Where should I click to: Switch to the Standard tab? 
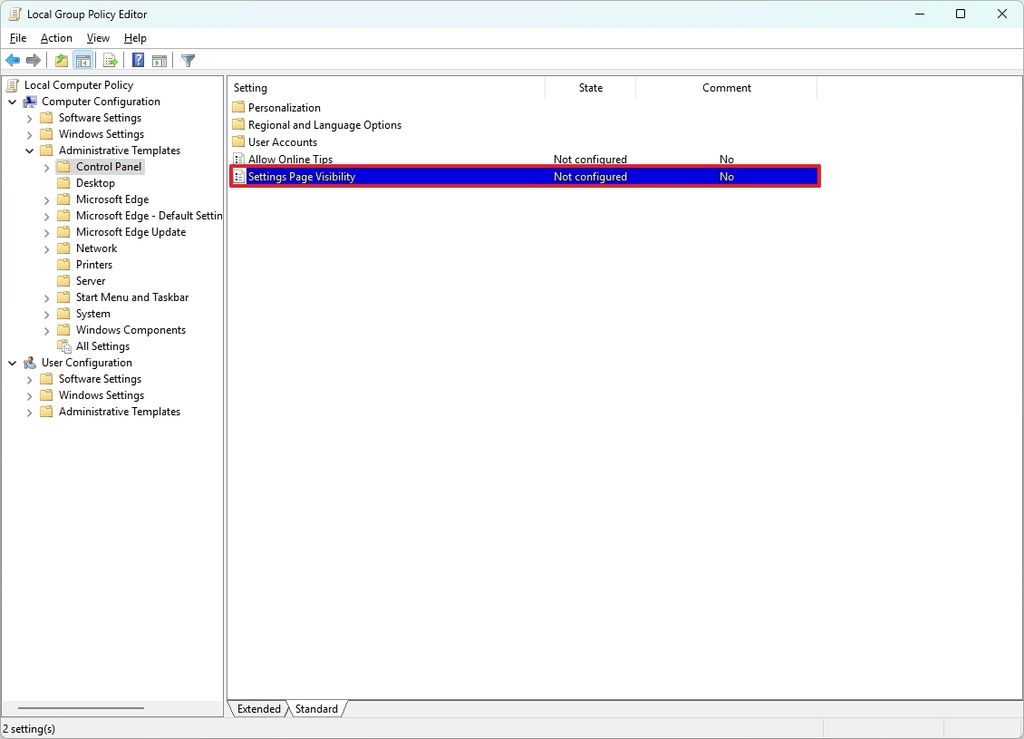point(316,708)
